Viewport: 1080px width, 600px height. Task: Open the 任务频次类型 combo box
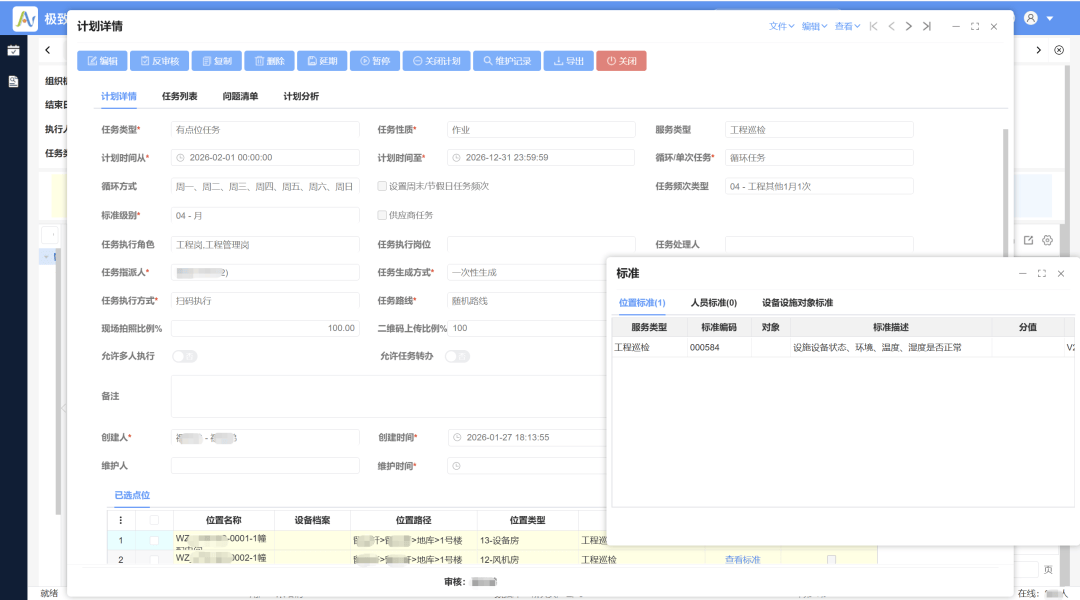click(x=819, y=186)
